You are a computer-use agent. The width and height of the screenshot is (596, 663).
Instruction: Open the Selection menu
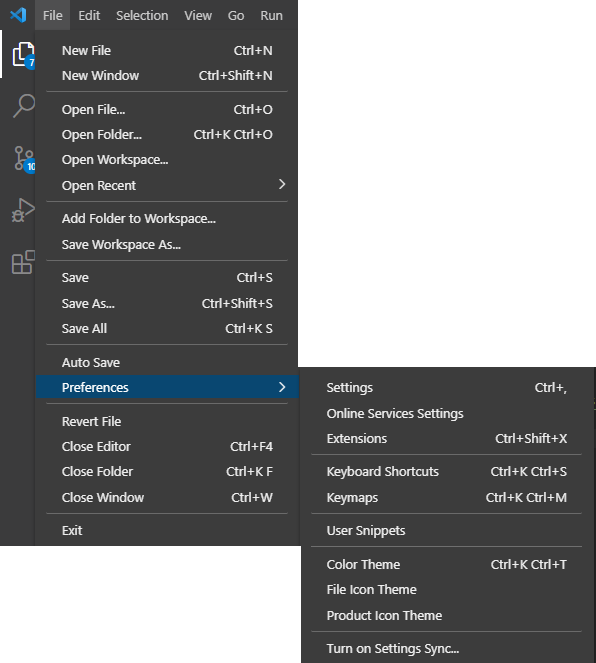tap(142, 15)
